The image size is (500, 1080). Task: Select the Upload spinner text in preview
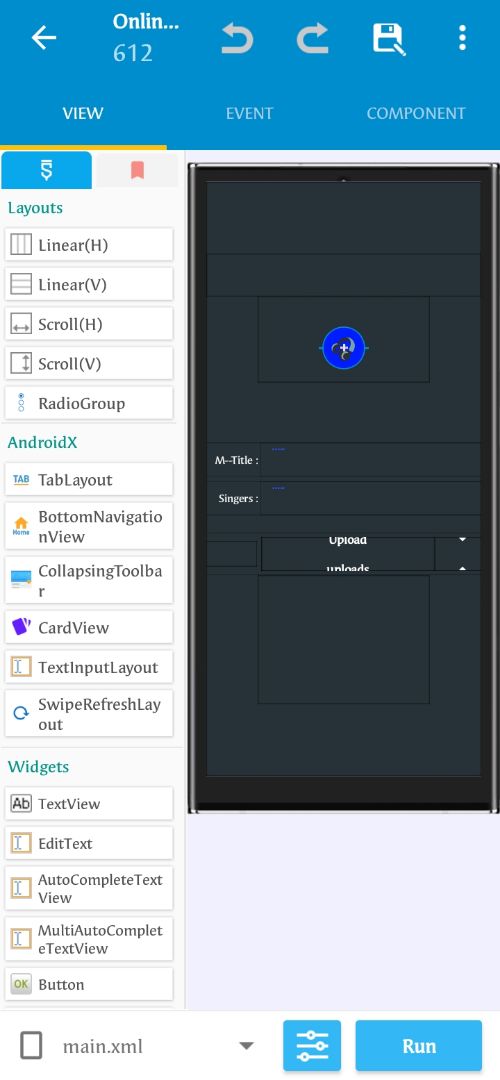click(348, 540)
